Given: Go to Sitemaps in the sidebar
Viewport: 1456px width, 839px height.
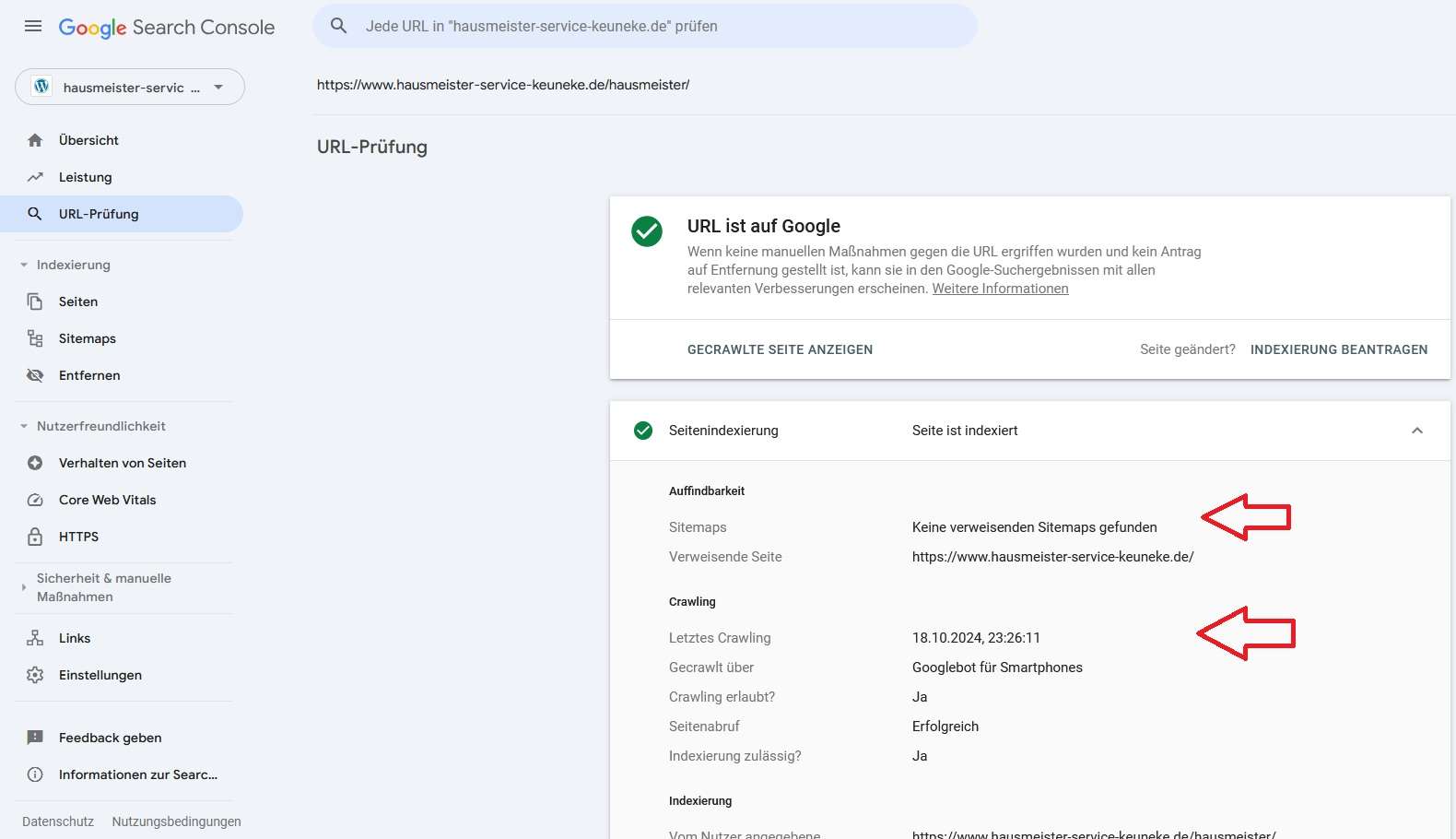Looking at the screenshot, I should pyautogui.click(x=122, y=338).
